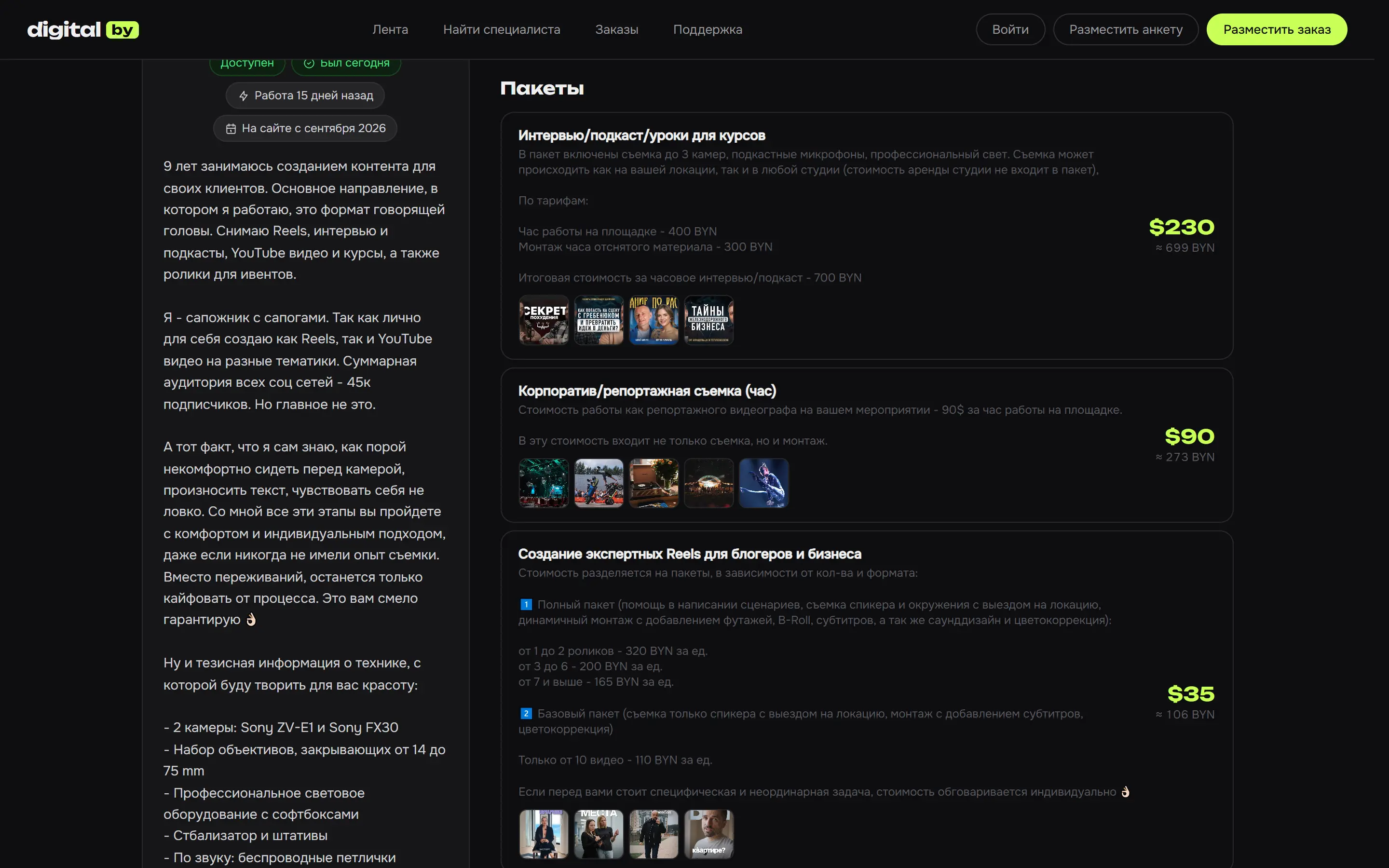Image resolution: width=1389 pixels, height=868 pixels.
Task: Click the blue number 2 base package marker
Action: [526, 714]
